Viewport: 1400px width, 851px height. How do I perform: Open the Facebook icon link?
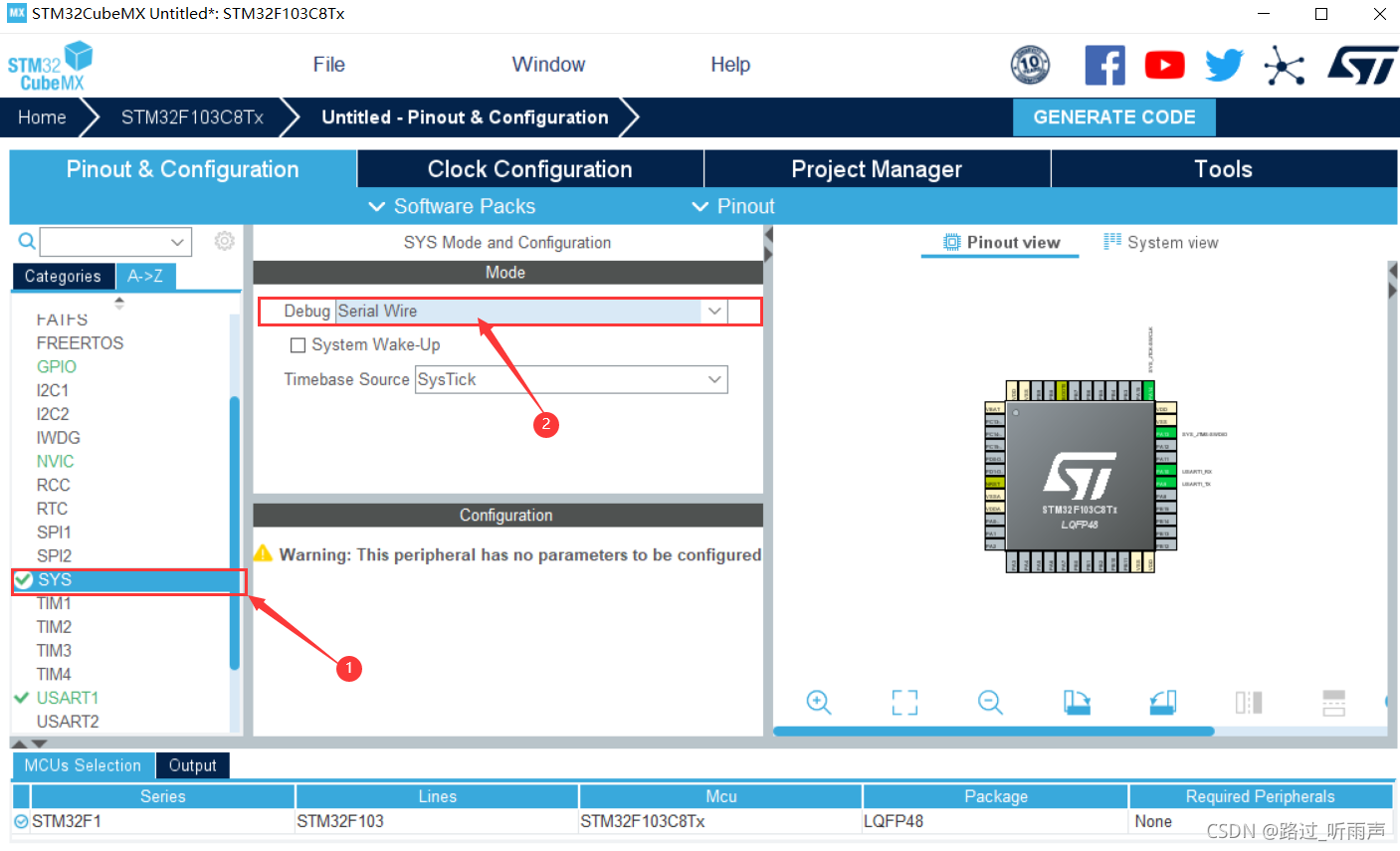click(1104, 66)
